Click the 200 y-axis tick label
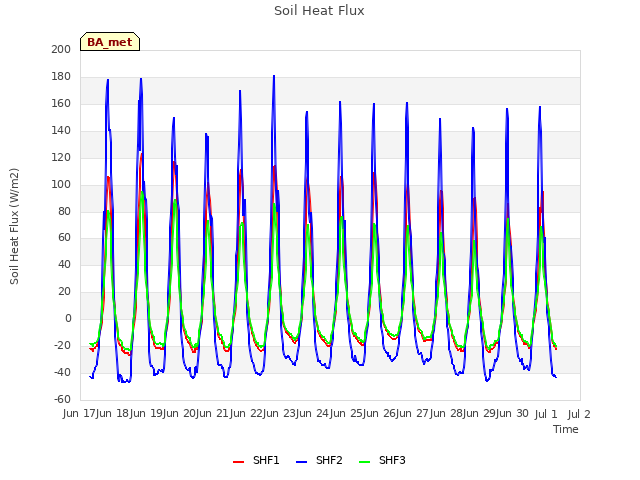 point(61,49)
